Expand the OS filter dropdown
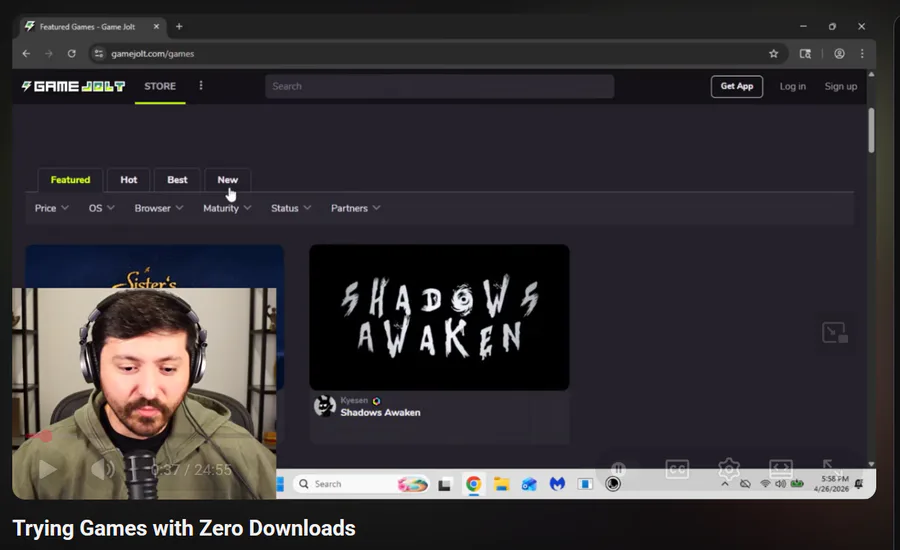900x550 pixels. (x=102, y=208)
